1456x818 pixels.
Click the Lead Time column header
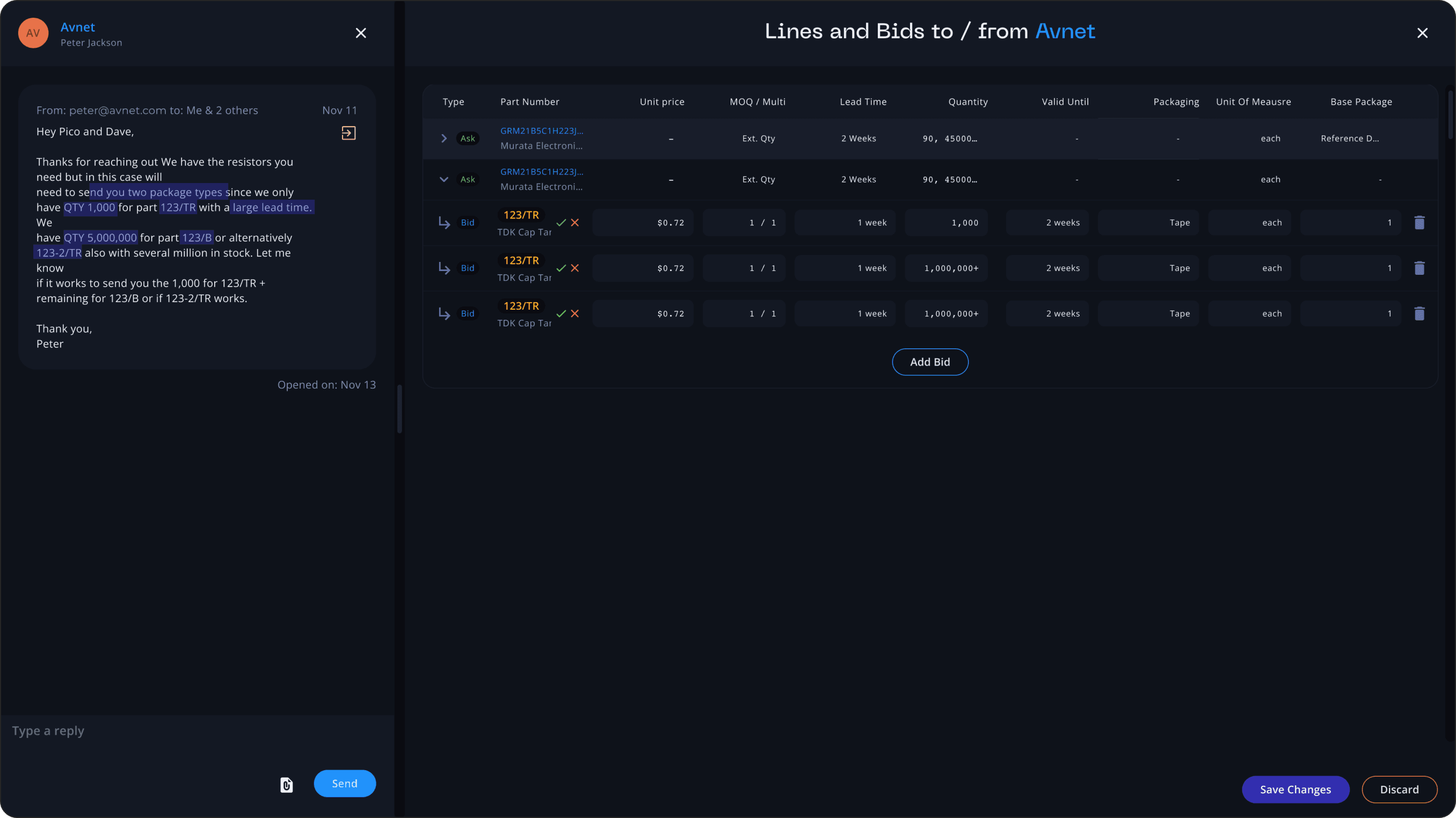[863, 101]
